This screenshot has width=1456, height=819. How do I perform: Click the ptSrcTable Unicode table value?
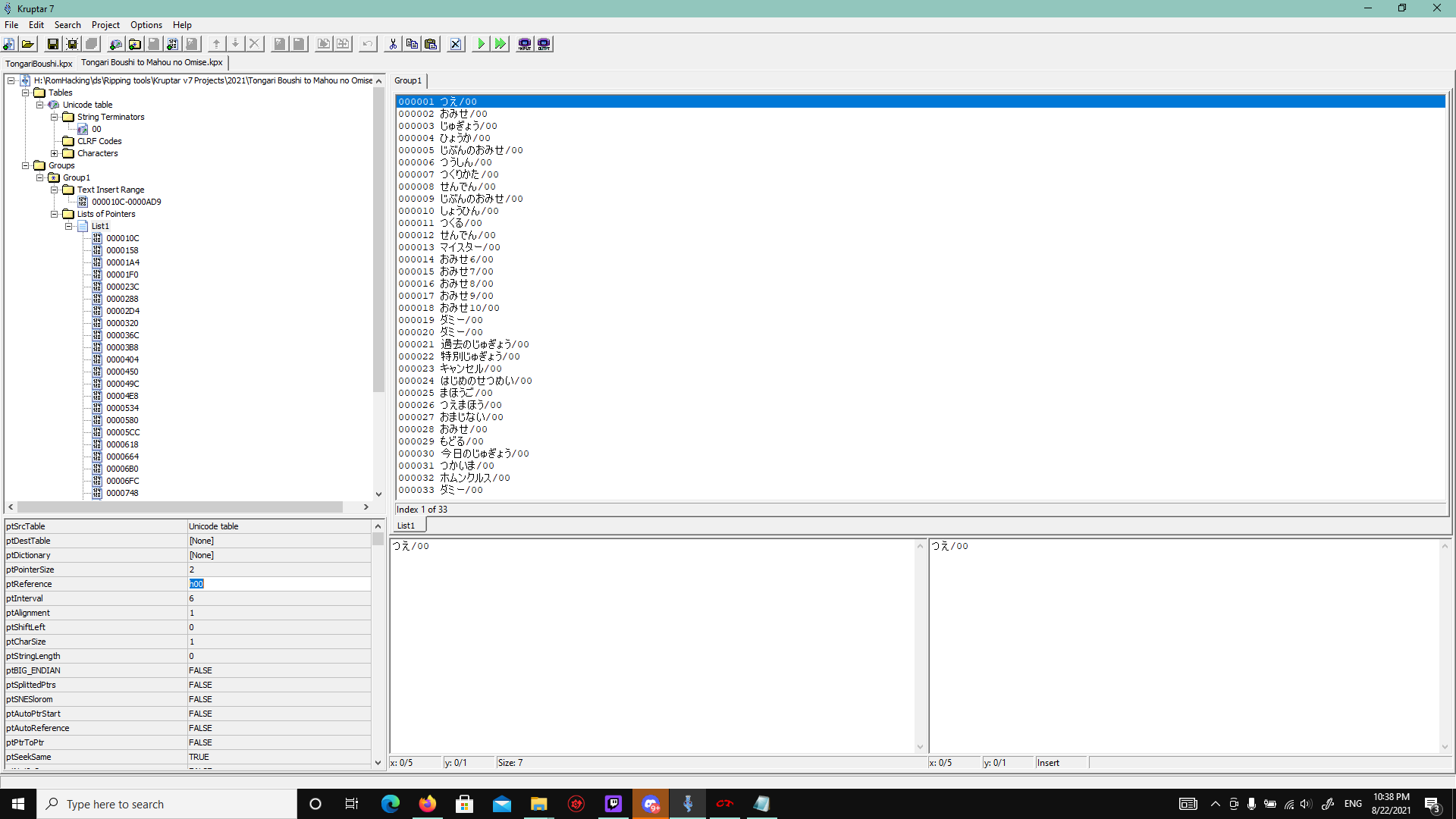coord(279,526)
